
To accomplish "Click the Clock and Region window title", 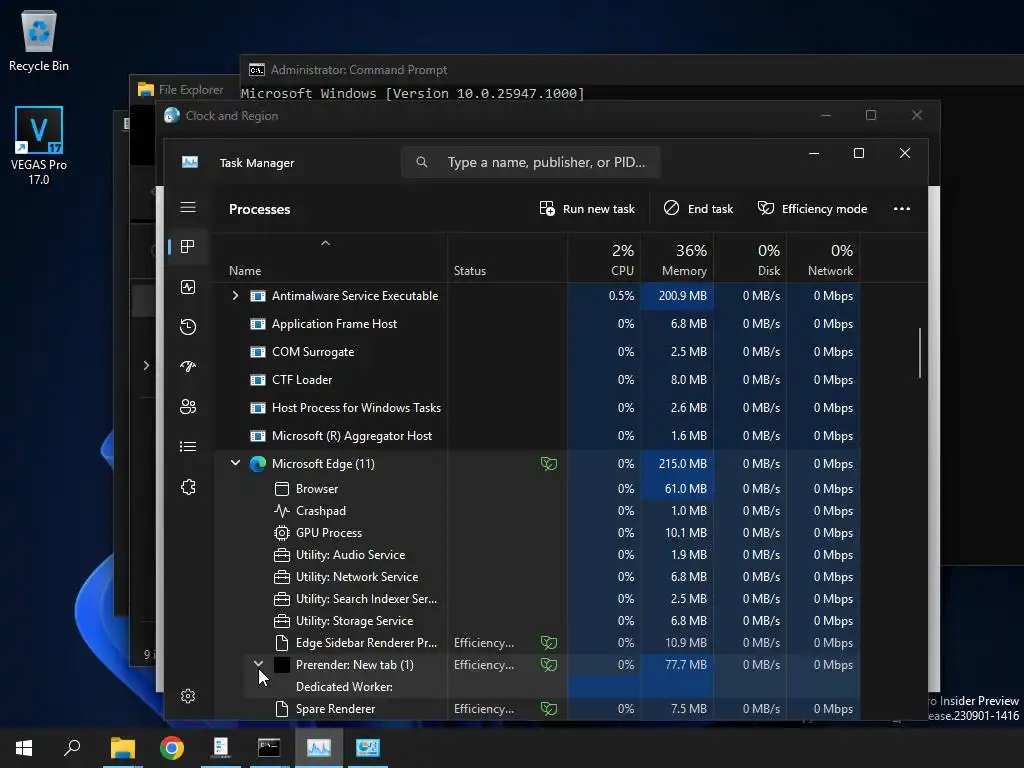I will tap(232, 116).
